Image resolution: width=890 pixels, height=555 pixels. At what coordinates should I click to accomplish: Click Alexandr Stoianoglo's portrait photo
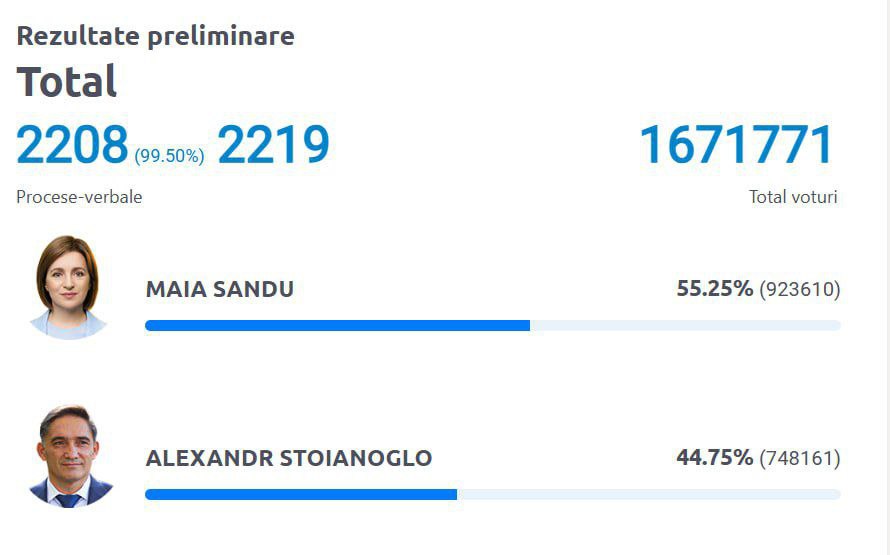(x=68, y=456)
